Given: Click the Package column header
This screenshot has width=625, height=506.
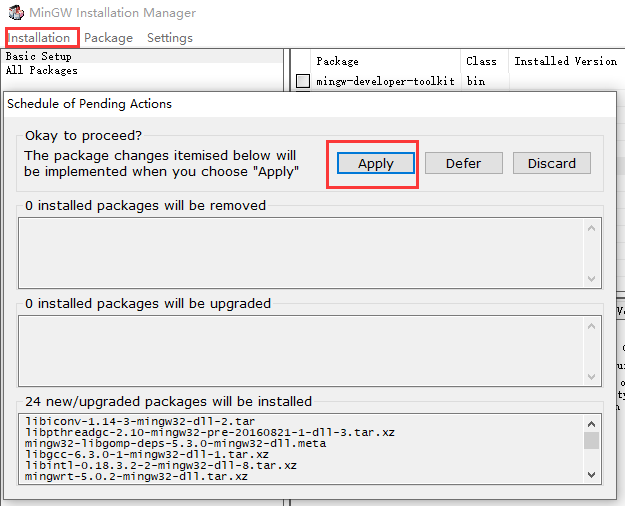Looking at the screenshot, I should tap(337, 61).
